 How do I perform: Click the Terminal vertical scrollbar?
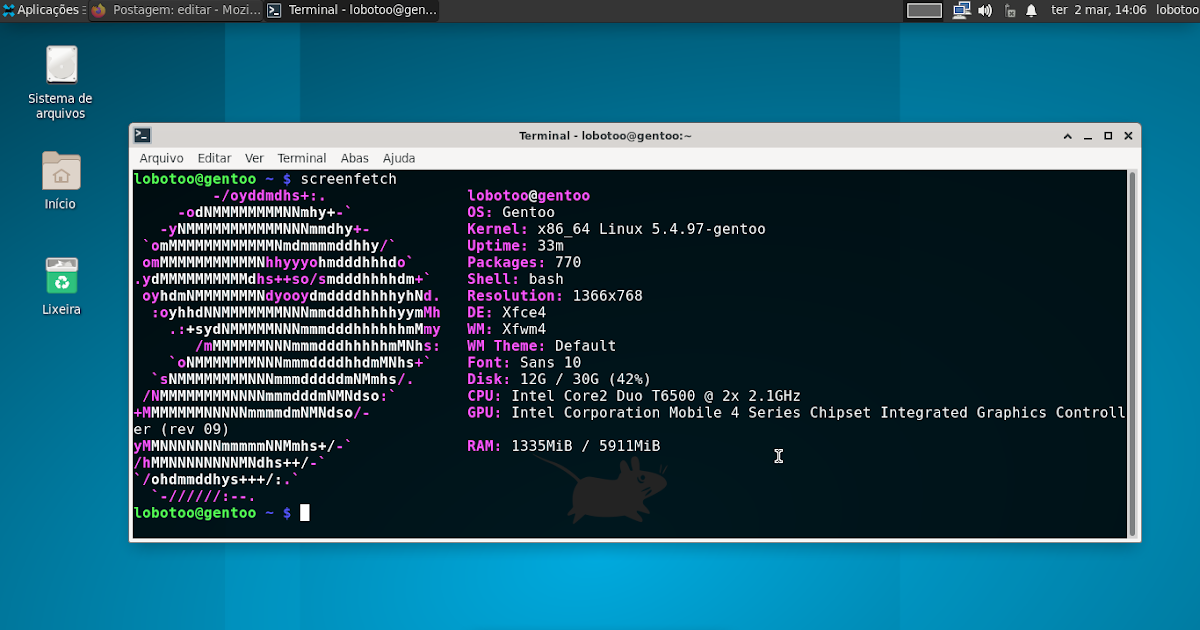click(x=1132, y=353)
